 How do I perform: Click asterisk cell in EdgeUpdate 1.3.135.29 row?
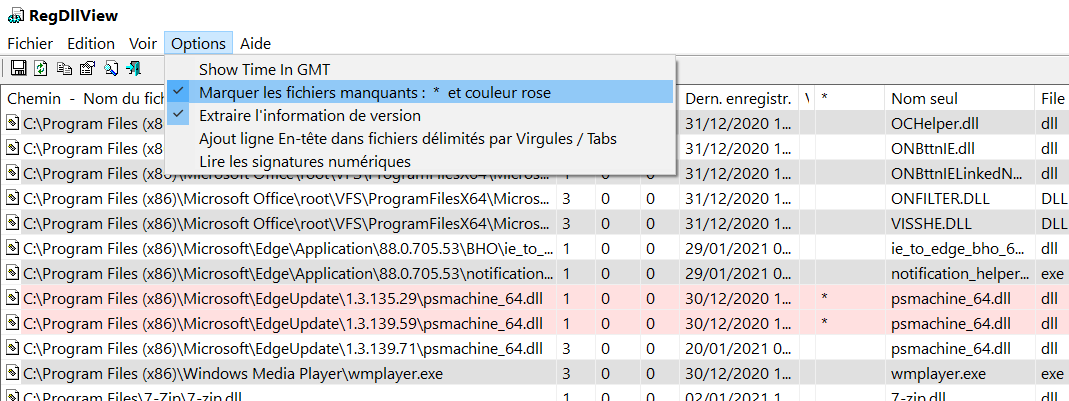(824, 299)
